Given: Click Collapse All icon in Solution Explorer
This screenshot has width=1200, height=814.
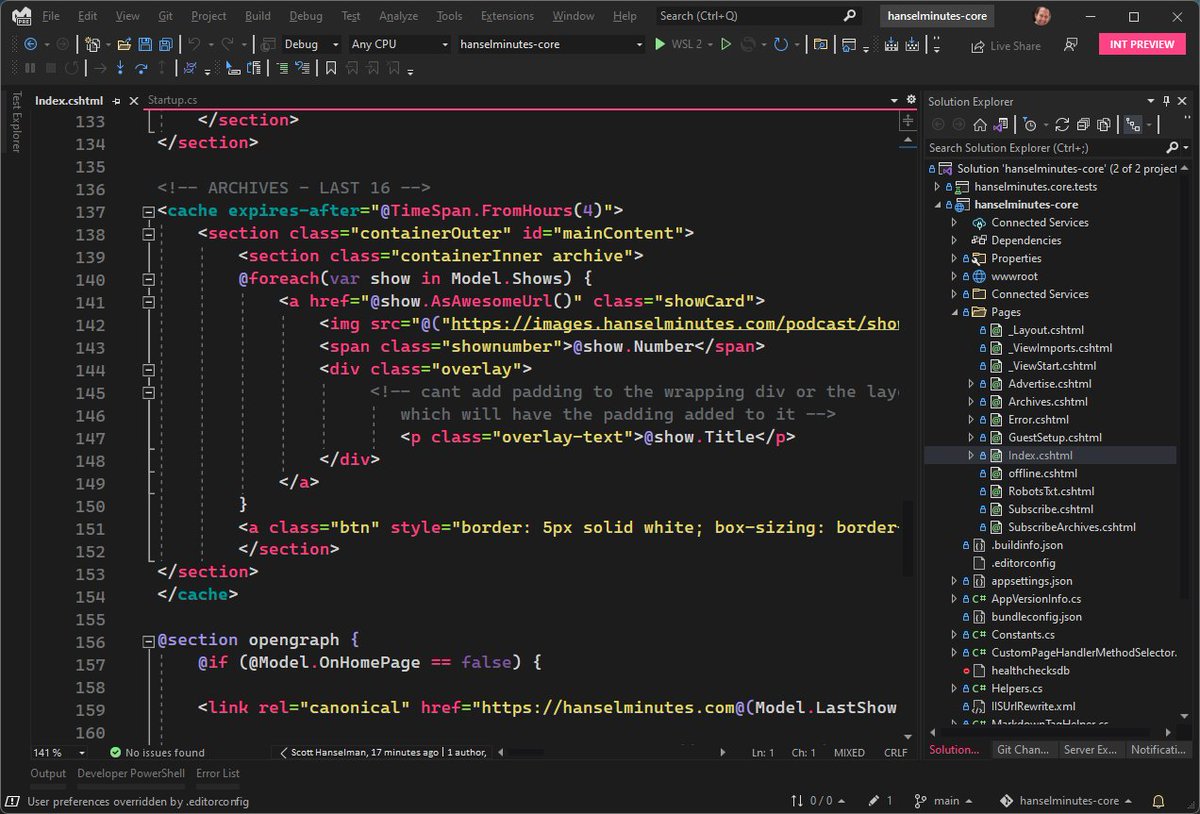Looking at the screenshot, I should point(1083,125).
